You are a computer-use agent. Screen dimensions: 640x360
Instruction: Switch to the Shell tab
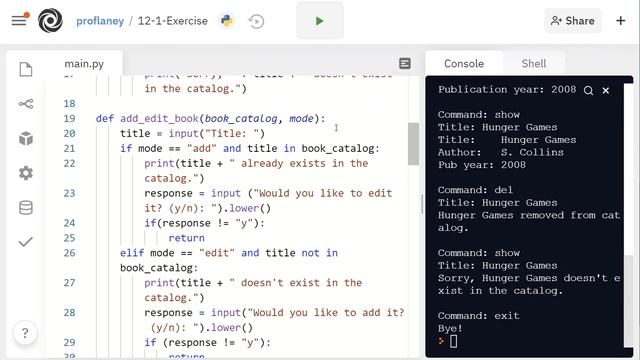tap(533, 64)
